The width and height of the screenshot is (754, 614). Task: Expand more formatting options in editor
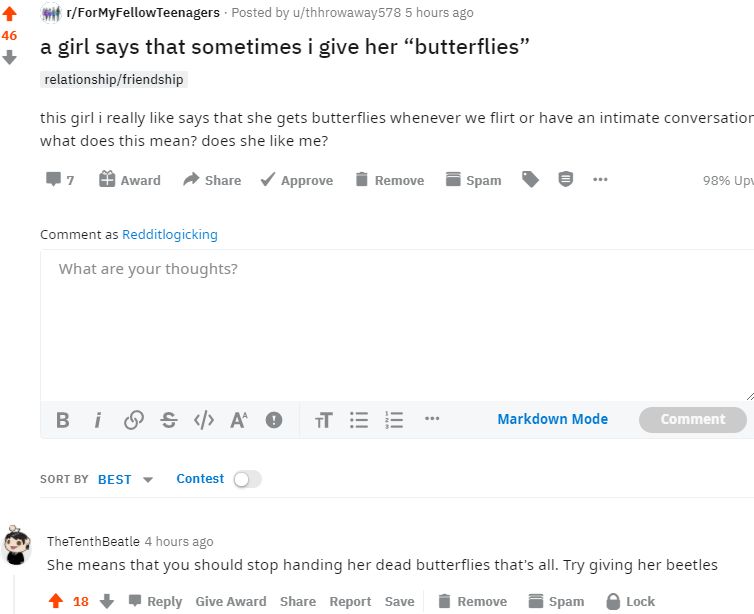click(431, 420)
